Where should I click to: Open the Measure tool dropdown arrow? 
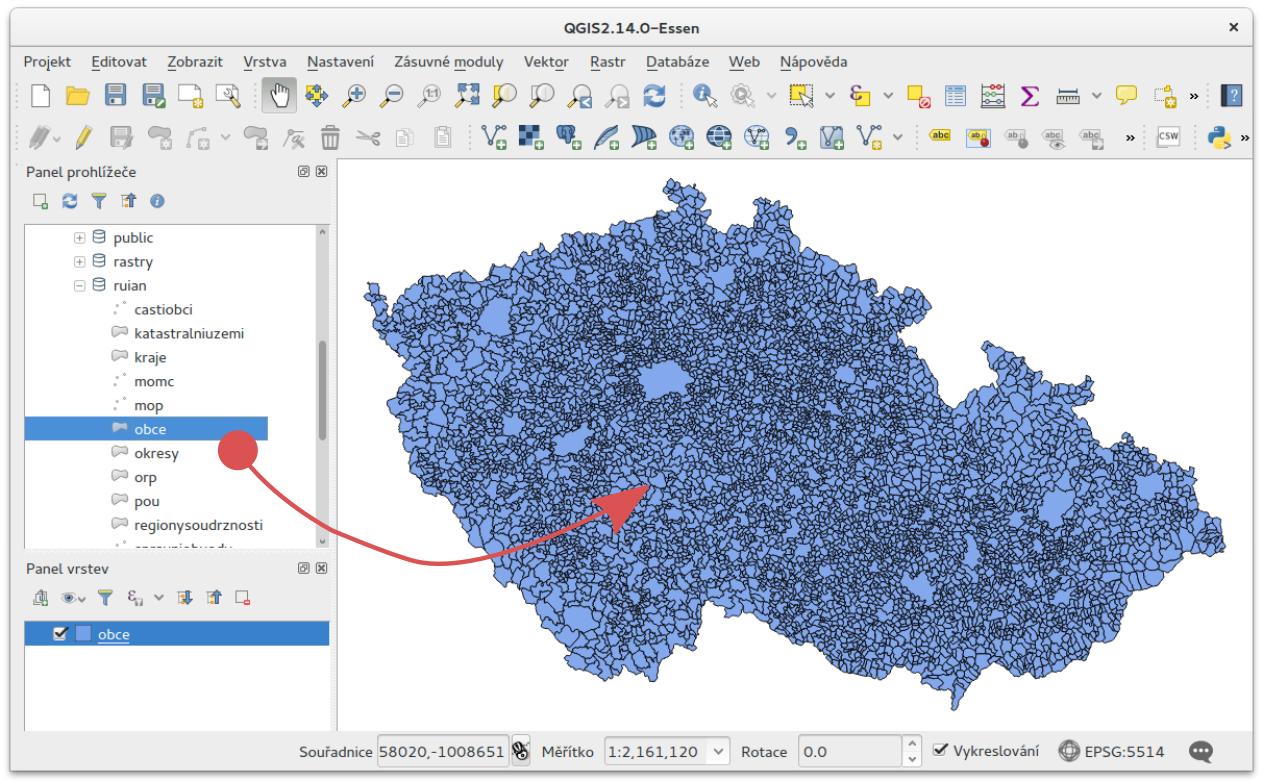click(1097, 96)
